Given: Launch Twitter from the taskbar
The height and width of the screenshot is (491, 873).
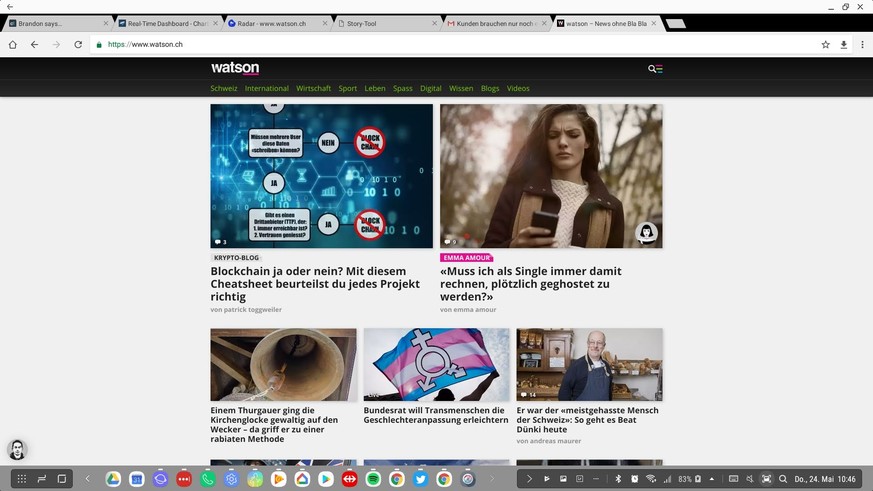Looking at the screenshot, I should pyautogui.click(x=420, y=479).
